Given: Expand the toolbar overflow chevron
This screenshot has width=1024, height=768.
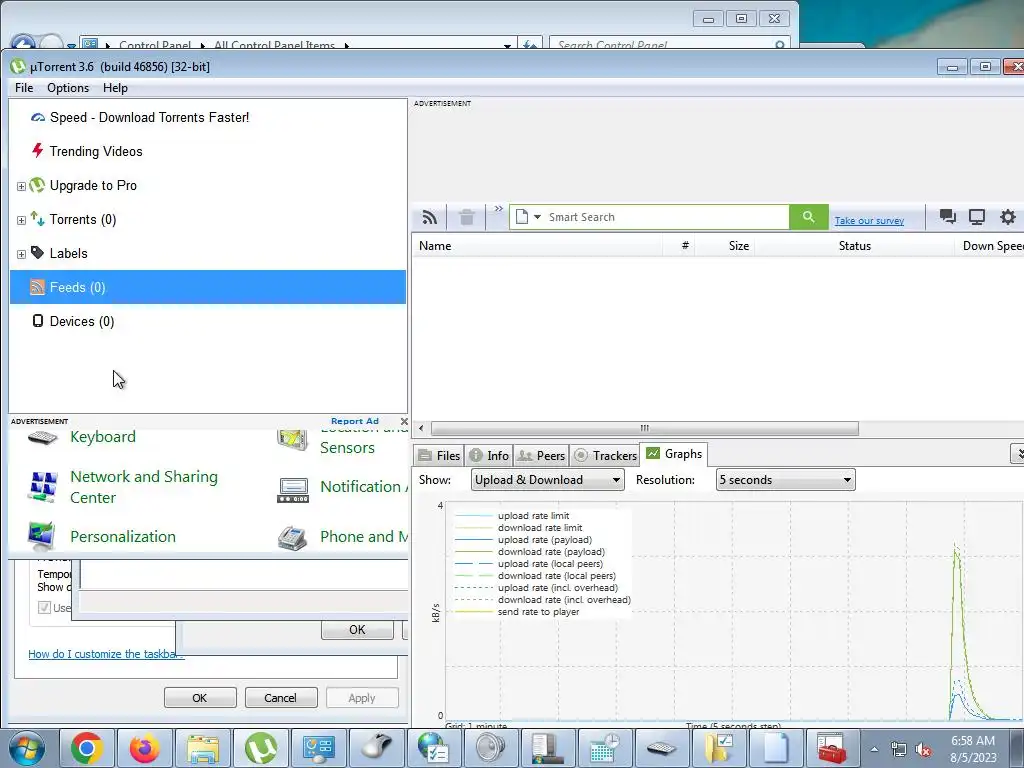Looking at the screenshot, I should (499, 209).
